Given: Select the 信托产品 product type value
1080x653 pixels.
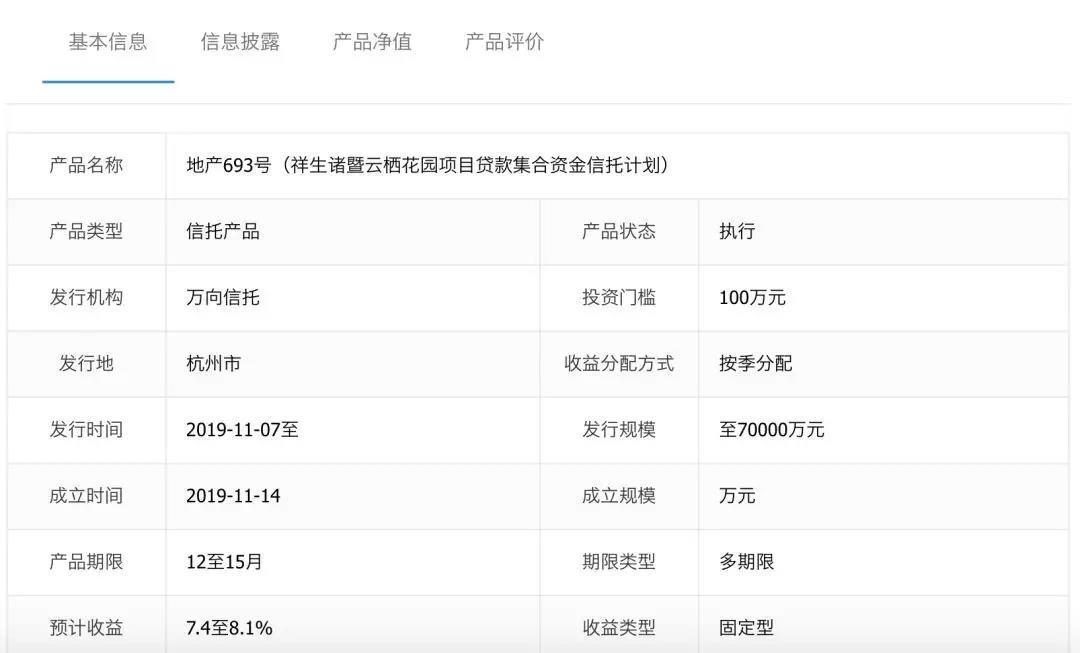Looking at the screenshot, I should (222, 231).
